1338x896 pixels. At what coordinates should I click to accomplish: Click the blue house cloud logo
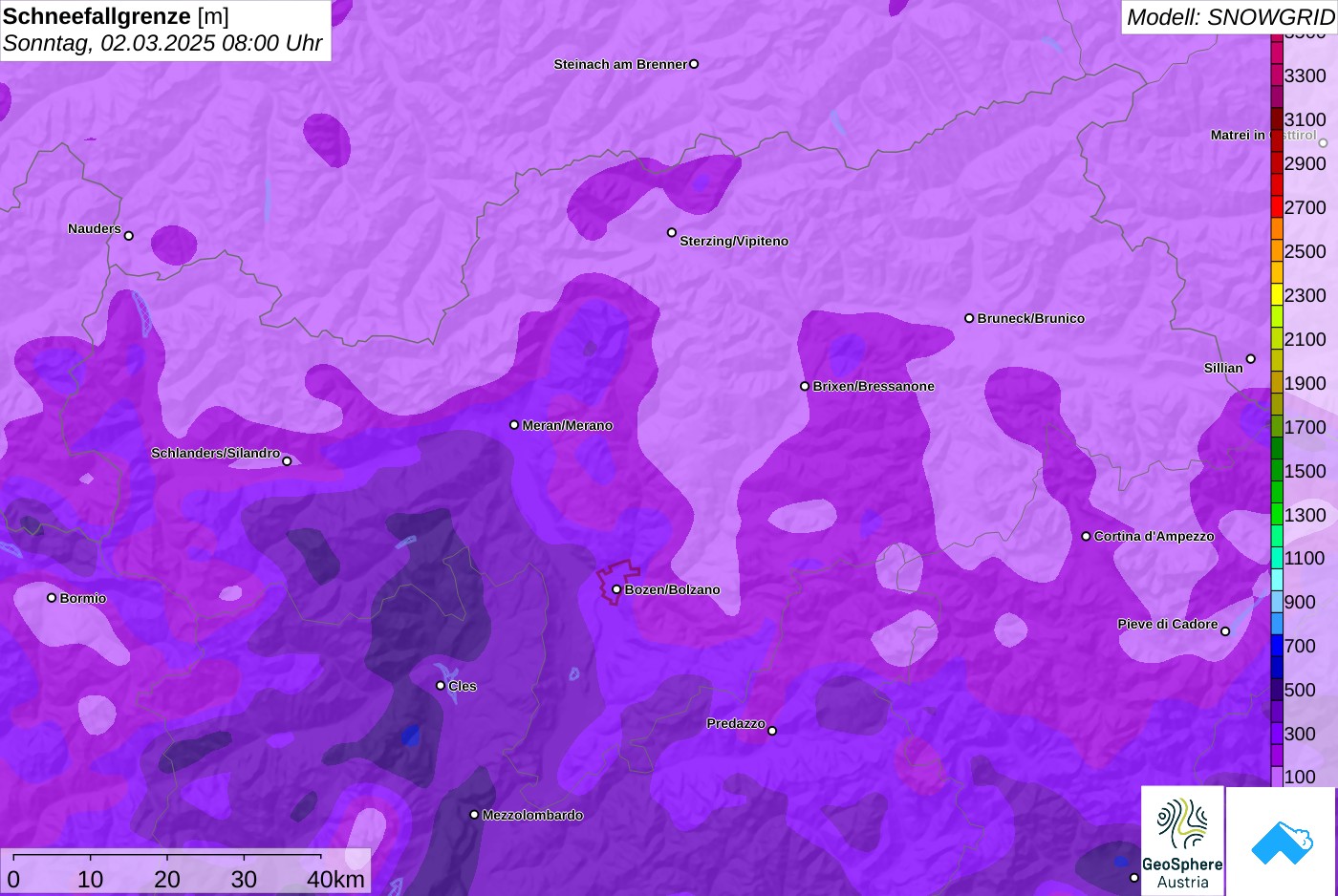click(1281, 841)
